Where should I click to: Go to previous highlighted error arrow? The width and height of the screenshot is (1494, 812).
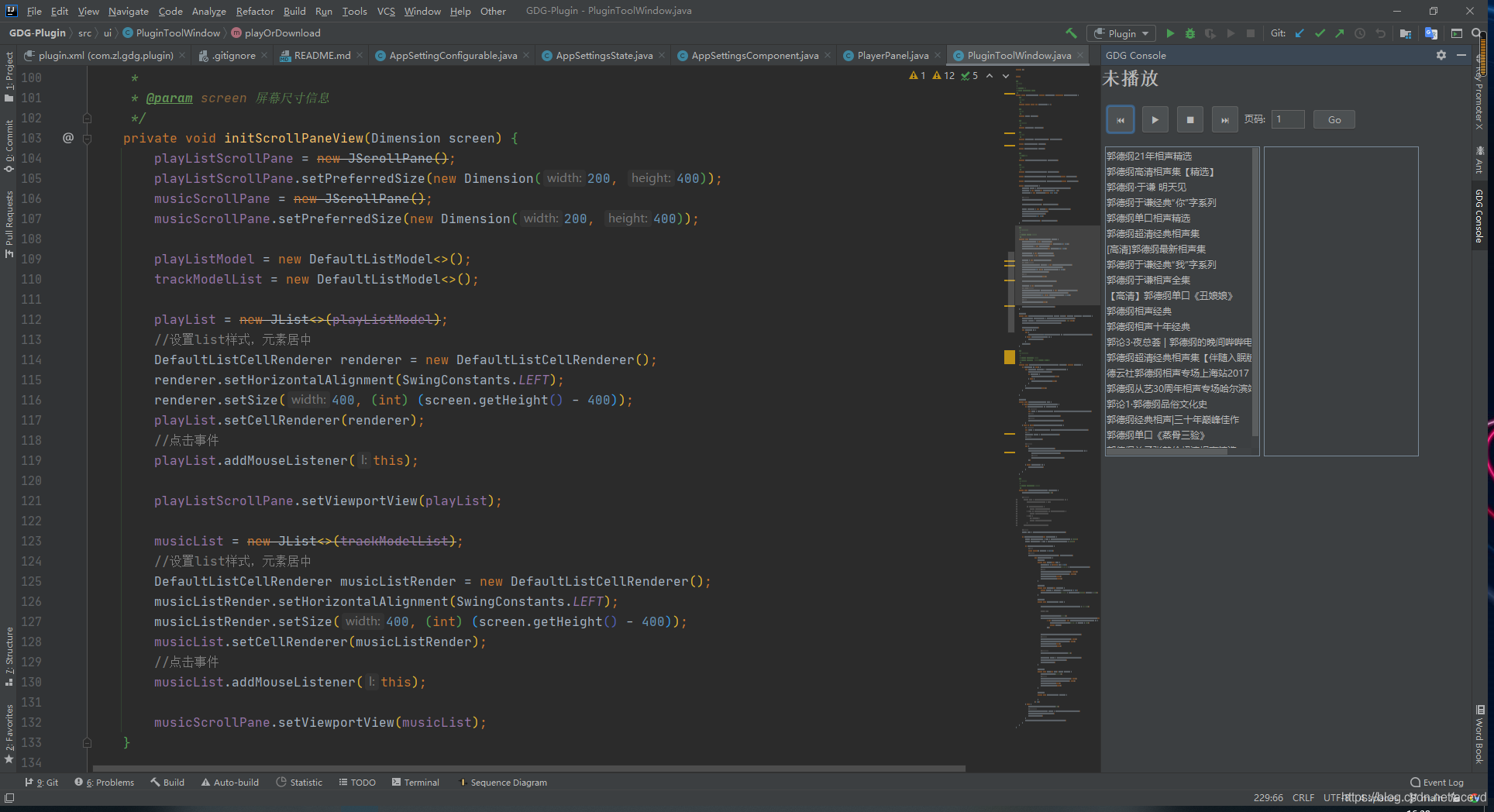click(x=990, y=75)
